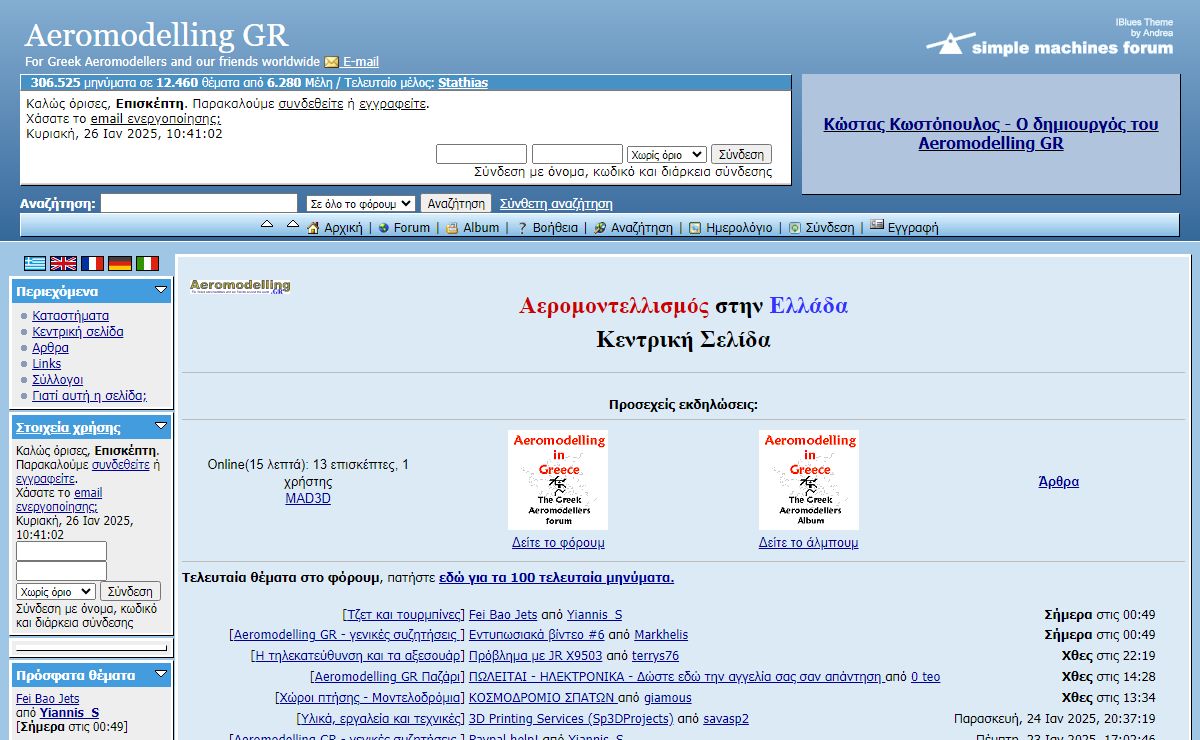This screenshot has height=740, width=1200.
Task: Click the small Aeromodelling GR logo image
Action: [240, 287]
